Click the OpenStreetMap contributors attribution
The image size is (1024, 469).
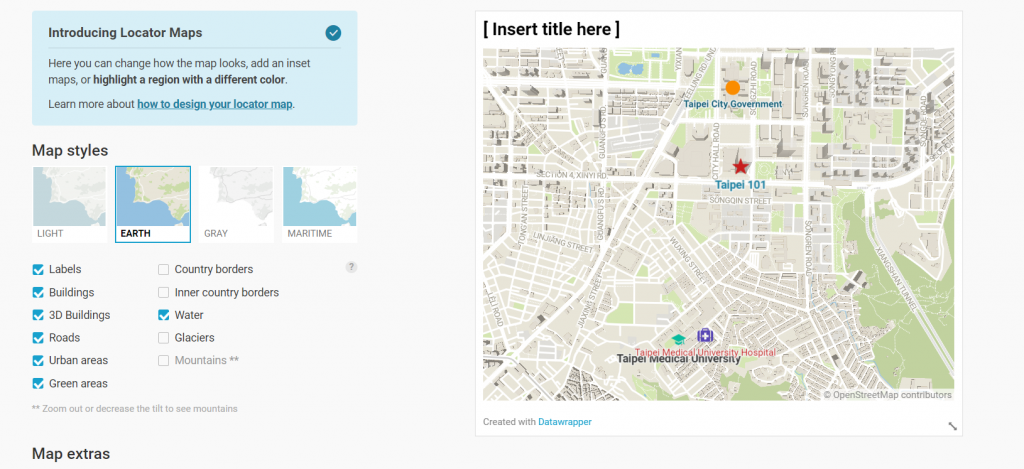[x=887, y=395]
